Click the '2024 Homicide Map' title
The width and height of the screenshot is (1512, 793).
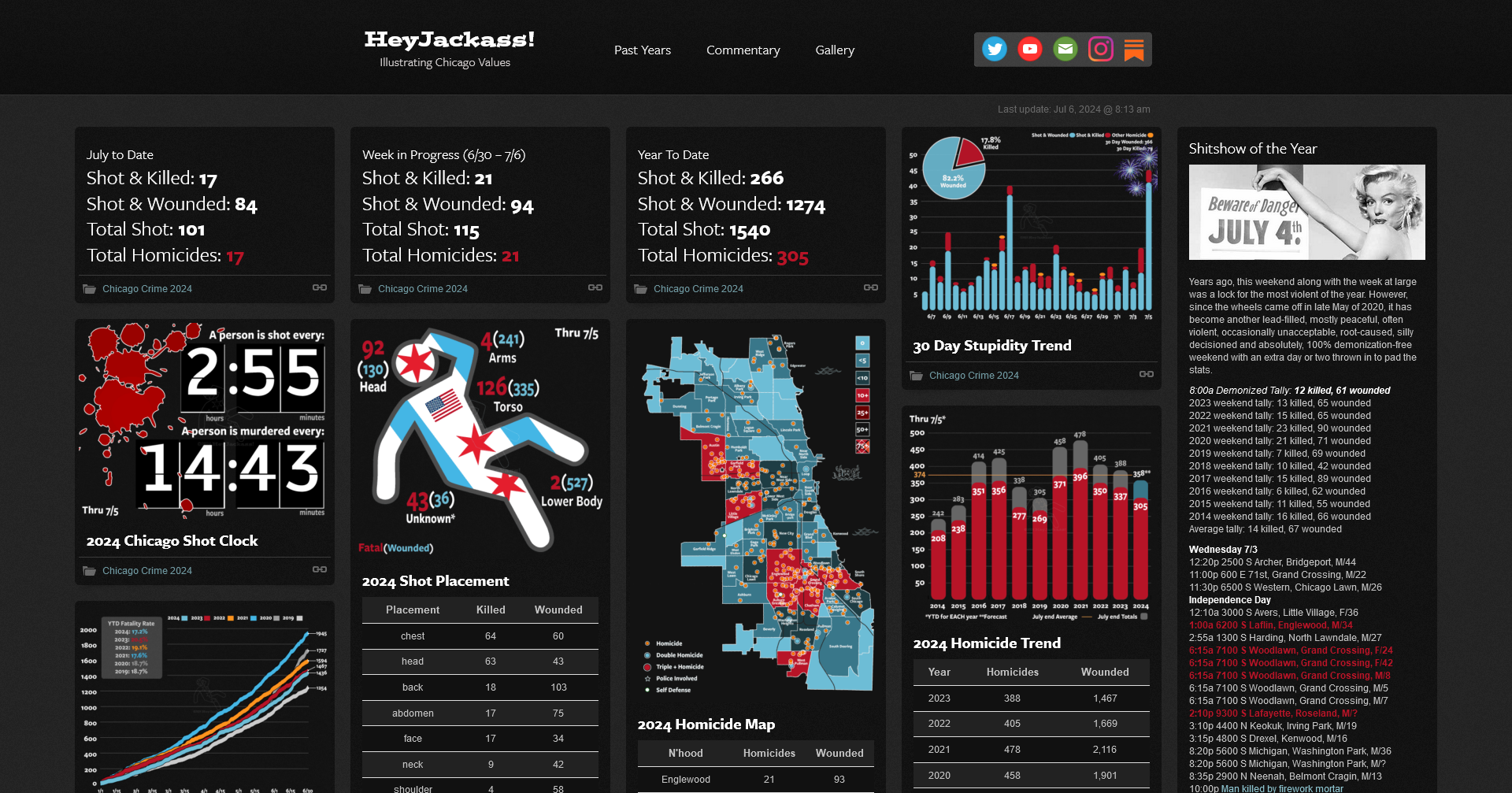click(x=706, y=724)
